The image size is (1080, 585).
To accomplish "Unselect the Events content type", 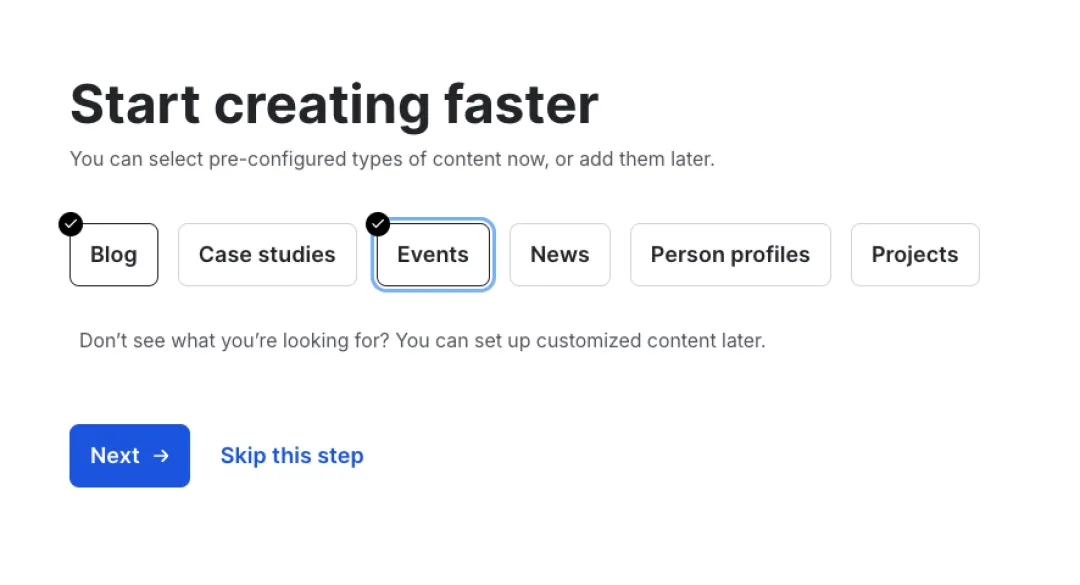I will pos(433,255).
